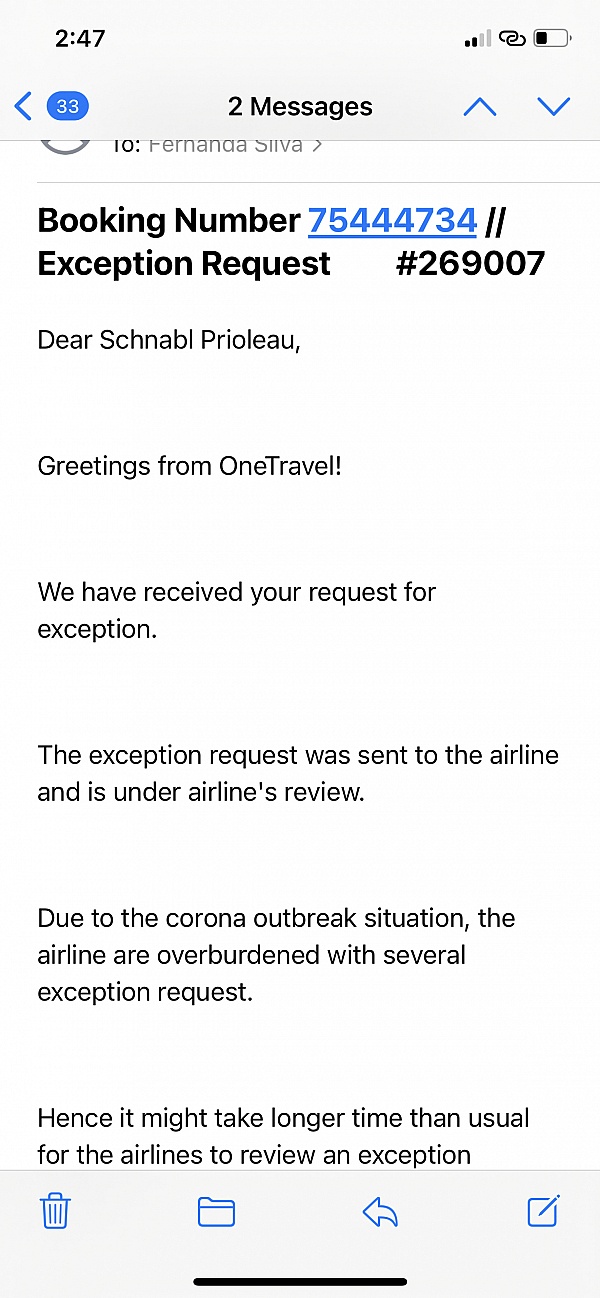Open booking number 75444734 link
The height and width of the screenshot is (1298, 600).
(392, 220)
